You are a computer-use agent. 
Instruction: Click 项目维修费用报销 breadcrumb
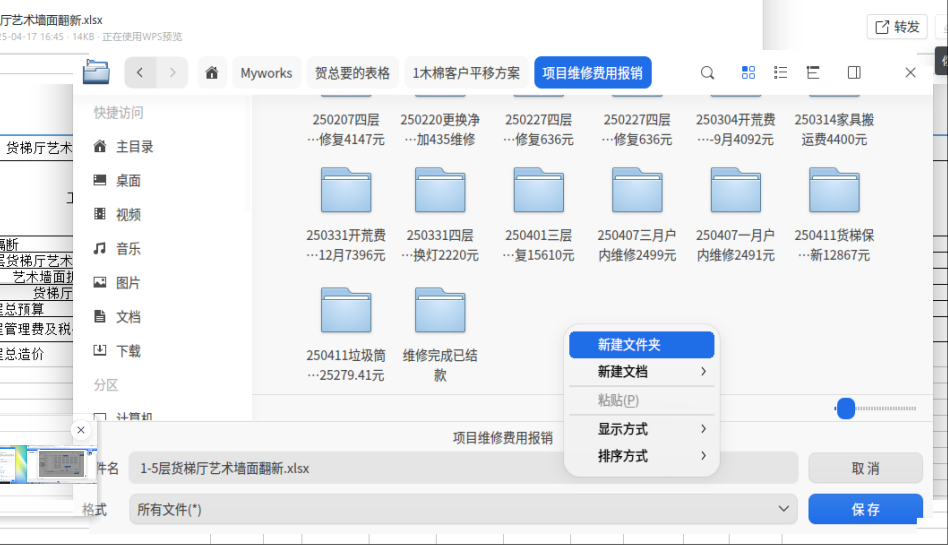(x=592, y=73)
